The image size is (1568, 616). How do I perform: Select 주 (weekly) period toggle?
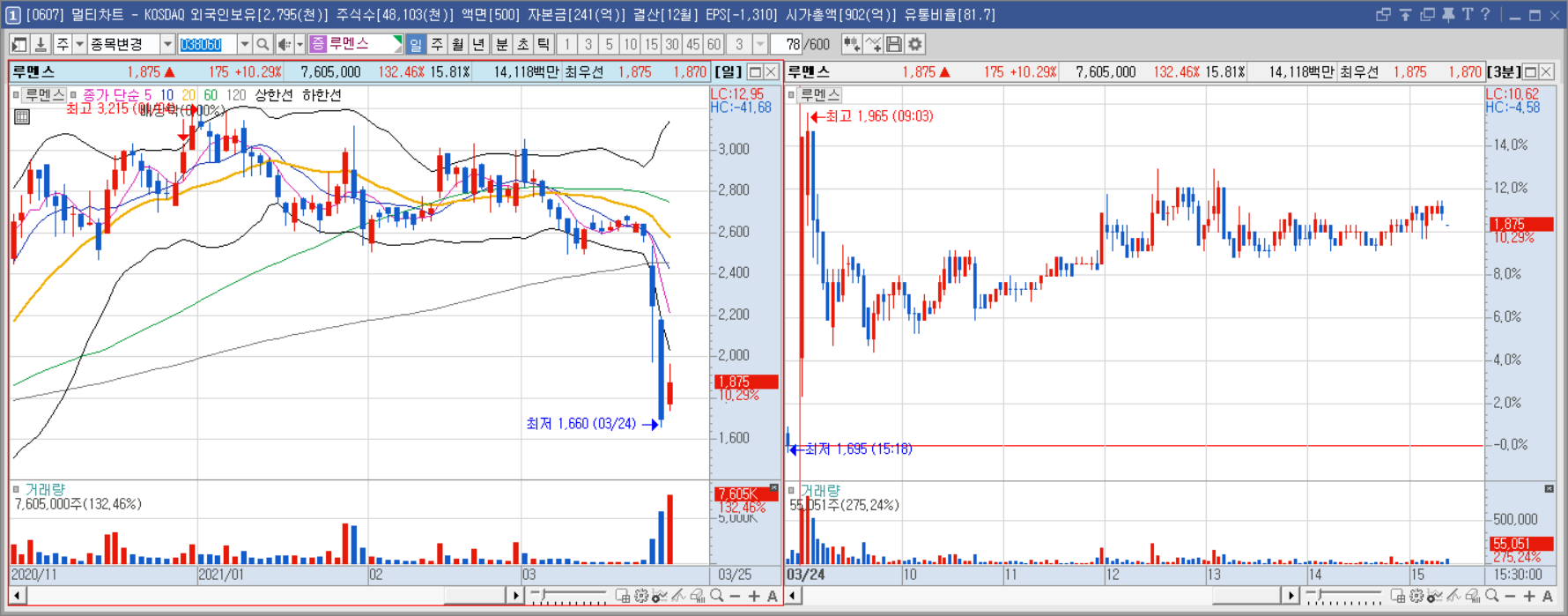437,44
